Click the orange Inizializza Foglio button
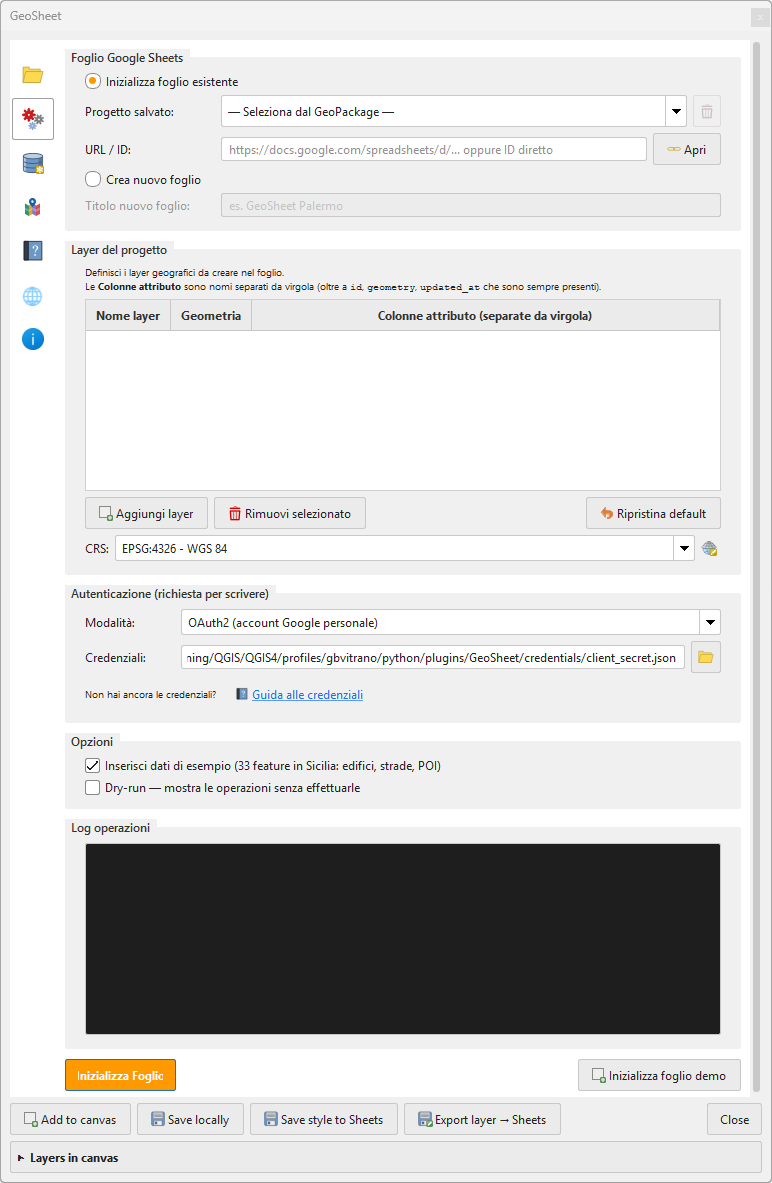The image size is (772, 1183). click(x=120, y=1075)
